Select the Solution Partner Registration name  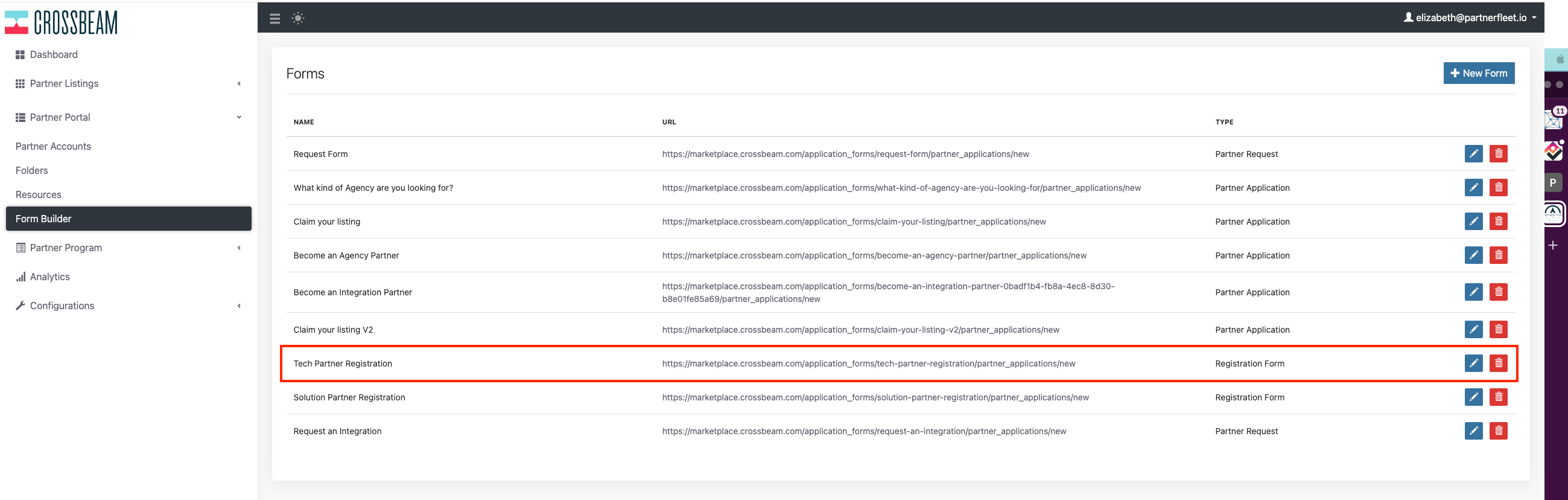point(349,397)
